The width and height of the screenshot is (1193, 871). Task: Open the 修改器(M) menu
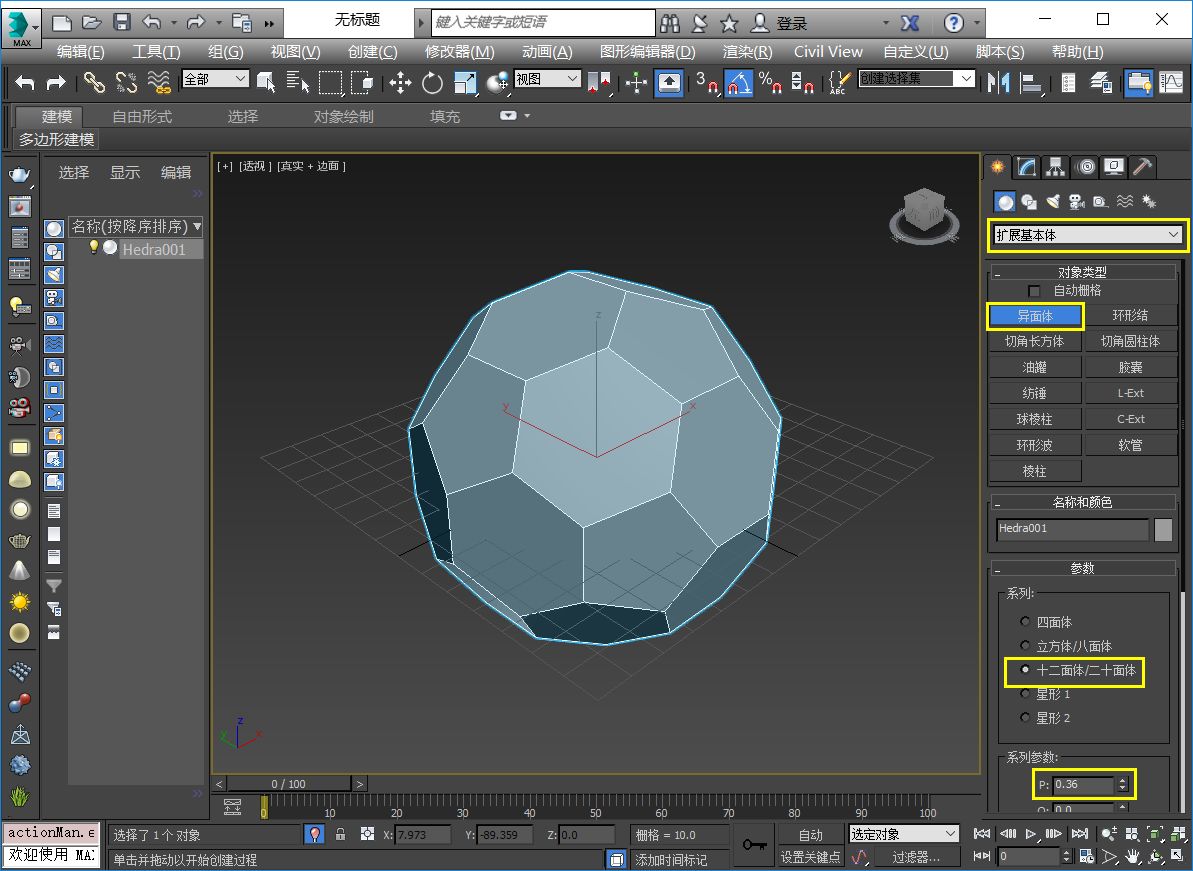coord(460,52)
